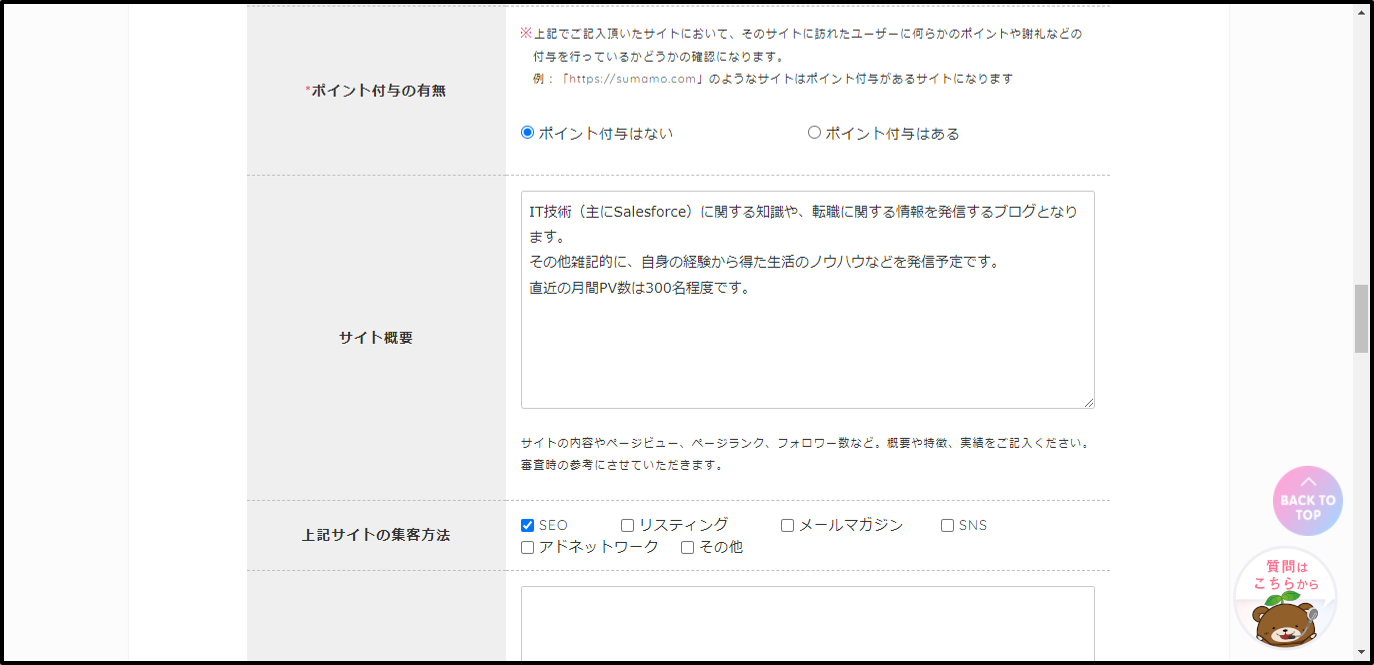
Task: Click the BACK TO TOP circular icon
Action: click(x=1307, y=501)
